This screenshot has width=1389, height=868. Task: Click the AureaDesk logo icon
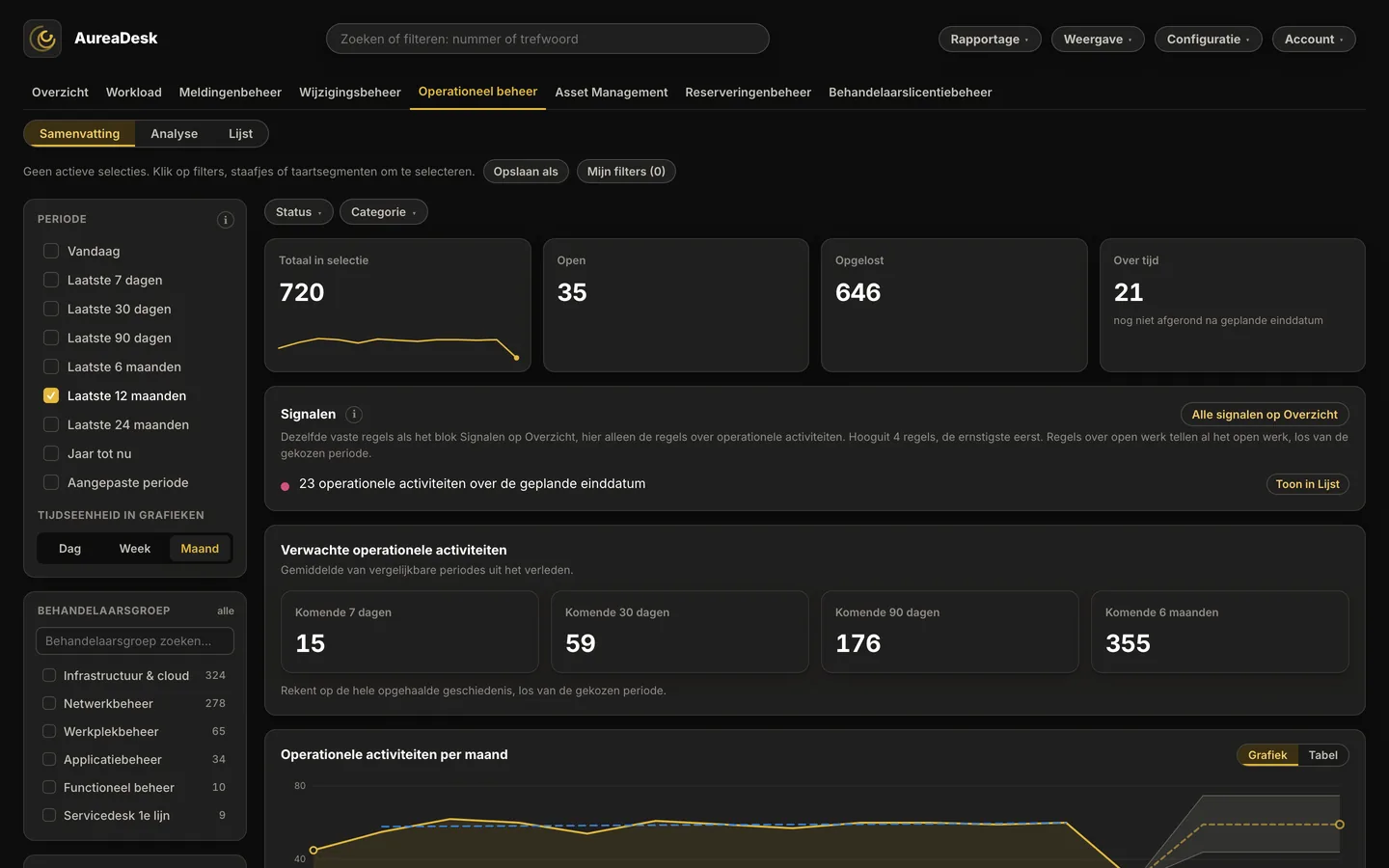coord(42,39)
